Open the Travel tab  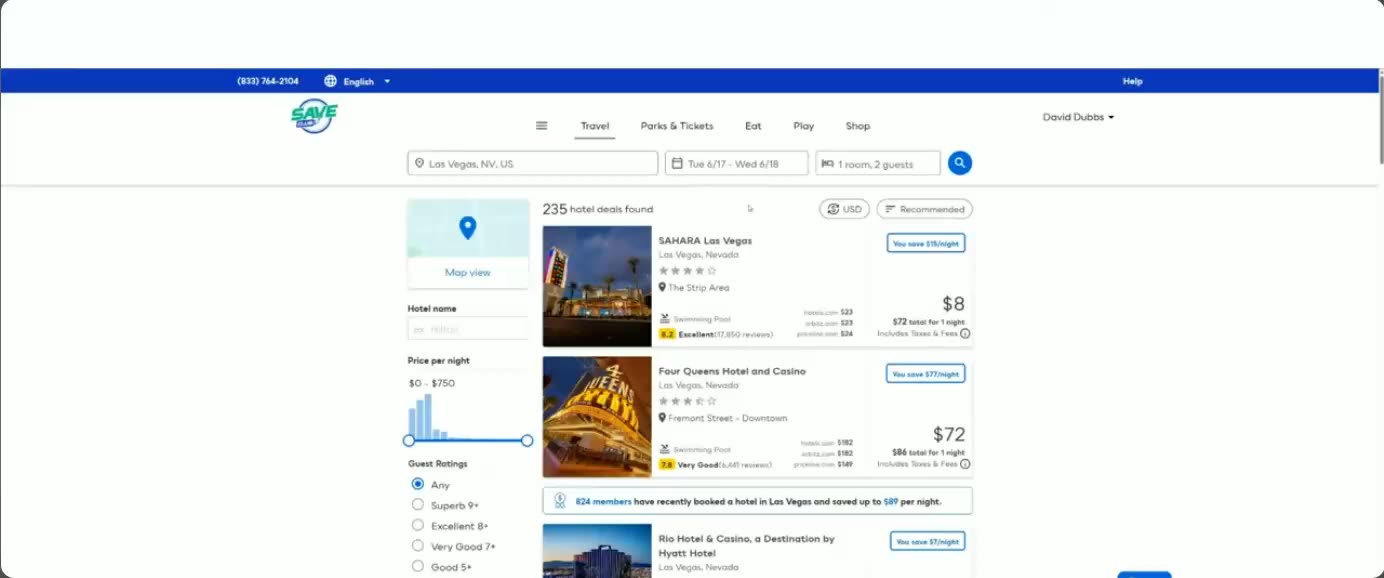tap(595, 126)
